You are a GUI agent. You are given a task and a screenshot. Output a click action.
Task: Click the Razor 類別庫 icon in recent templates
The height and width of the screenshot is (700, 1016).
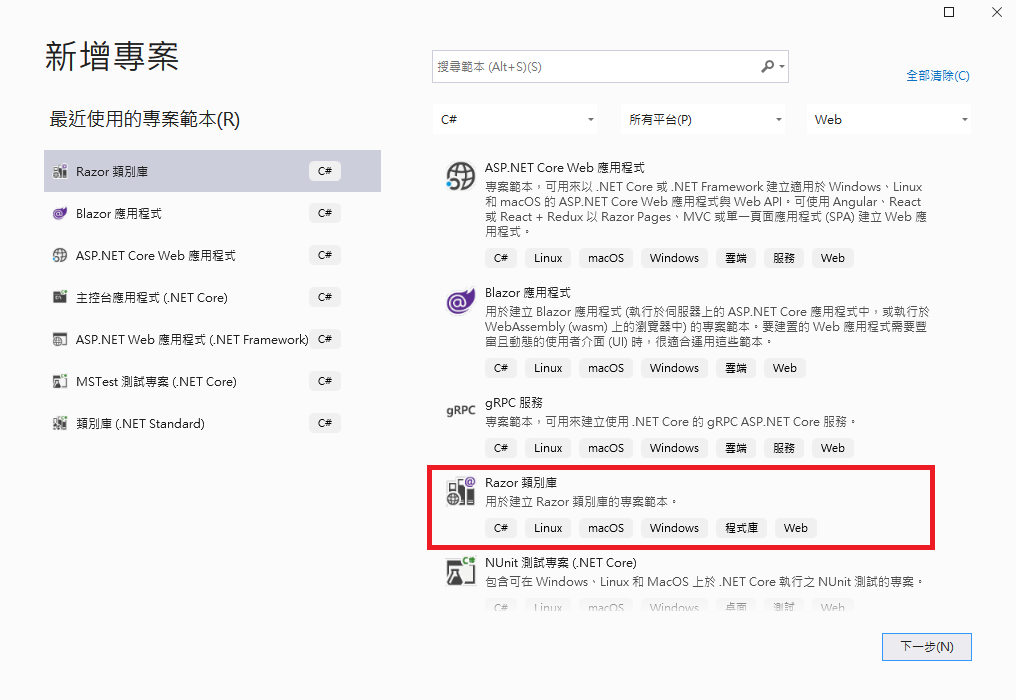pyautogui.click(x=60, y=171)
